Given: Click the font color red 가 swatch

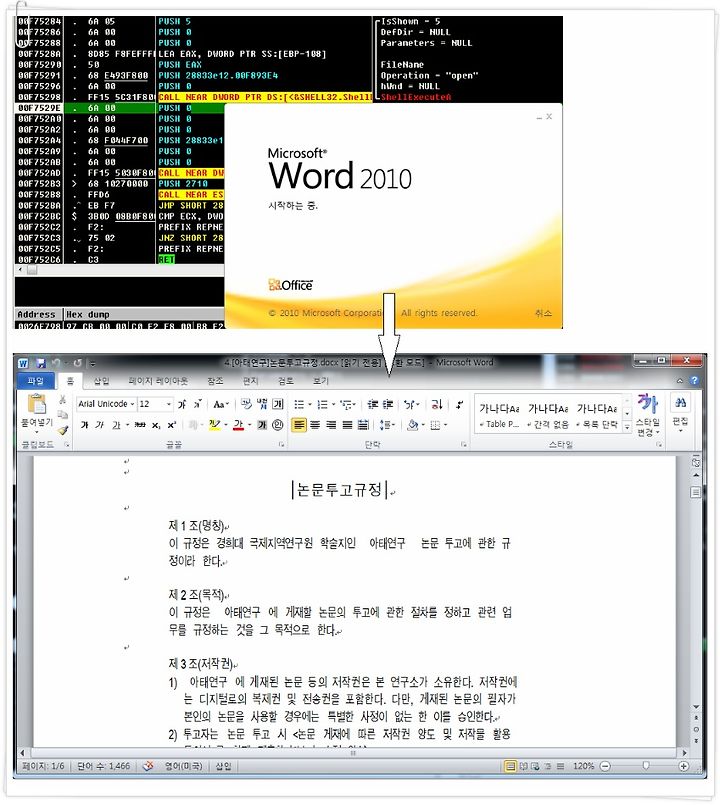Looking at the screenshot, I should (238, 425).
